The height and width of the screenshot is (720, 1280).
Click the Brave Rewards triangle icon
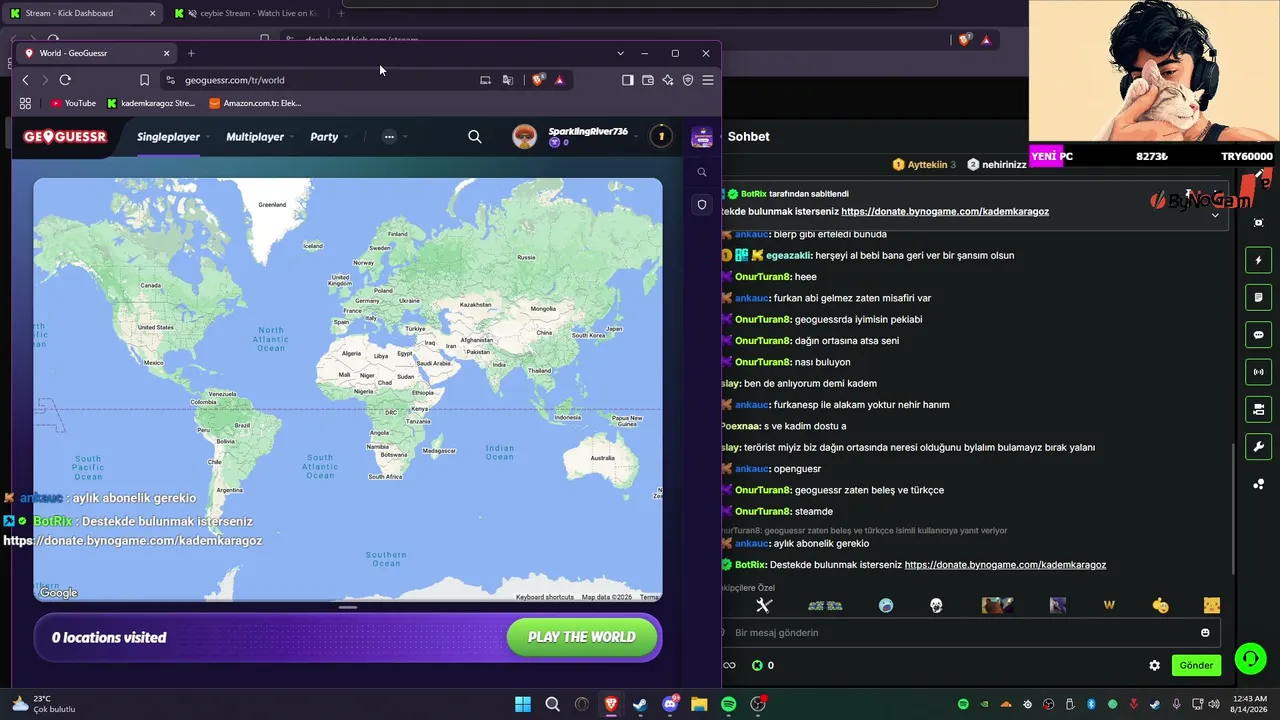[x=559, y=80]
